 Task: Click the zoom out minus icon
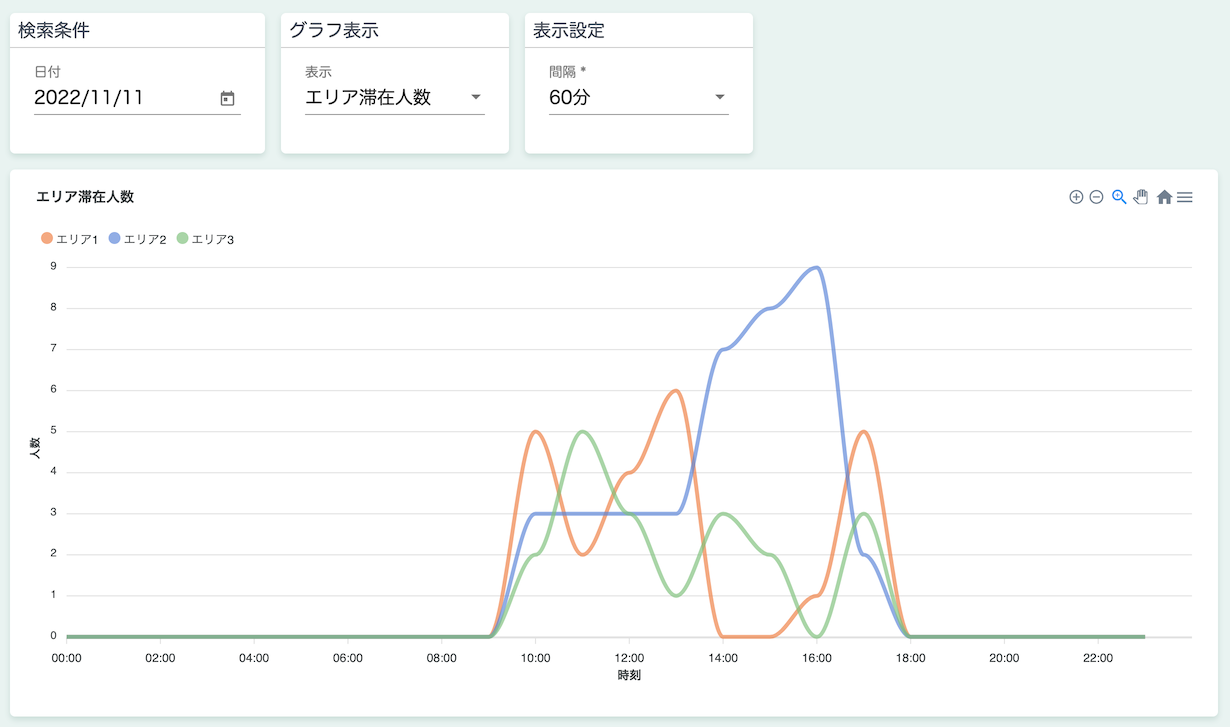pyautogui.click(x=1096, y=197)
